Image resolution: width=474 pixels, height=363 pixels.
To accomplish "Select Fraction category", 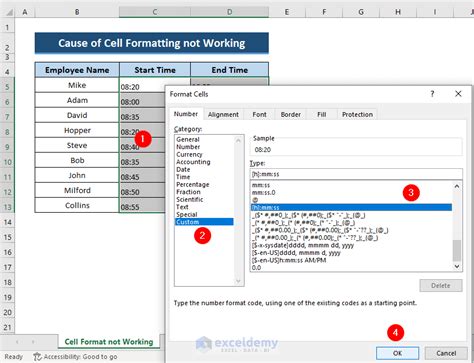I will click(204, 192).
